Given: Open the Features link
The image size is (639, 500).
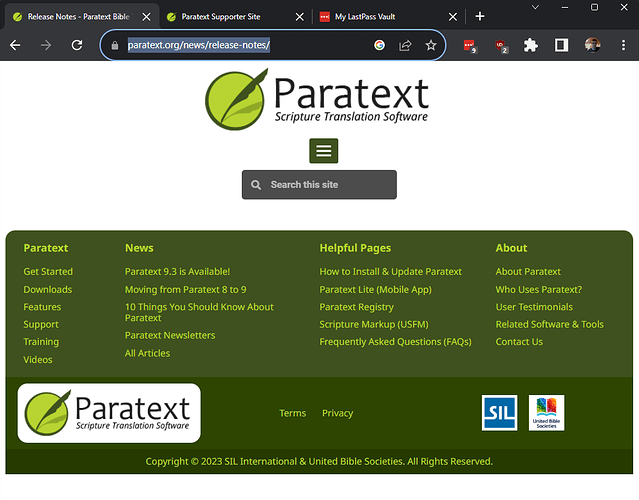Looking at the screenshot, I should point(42,307).
